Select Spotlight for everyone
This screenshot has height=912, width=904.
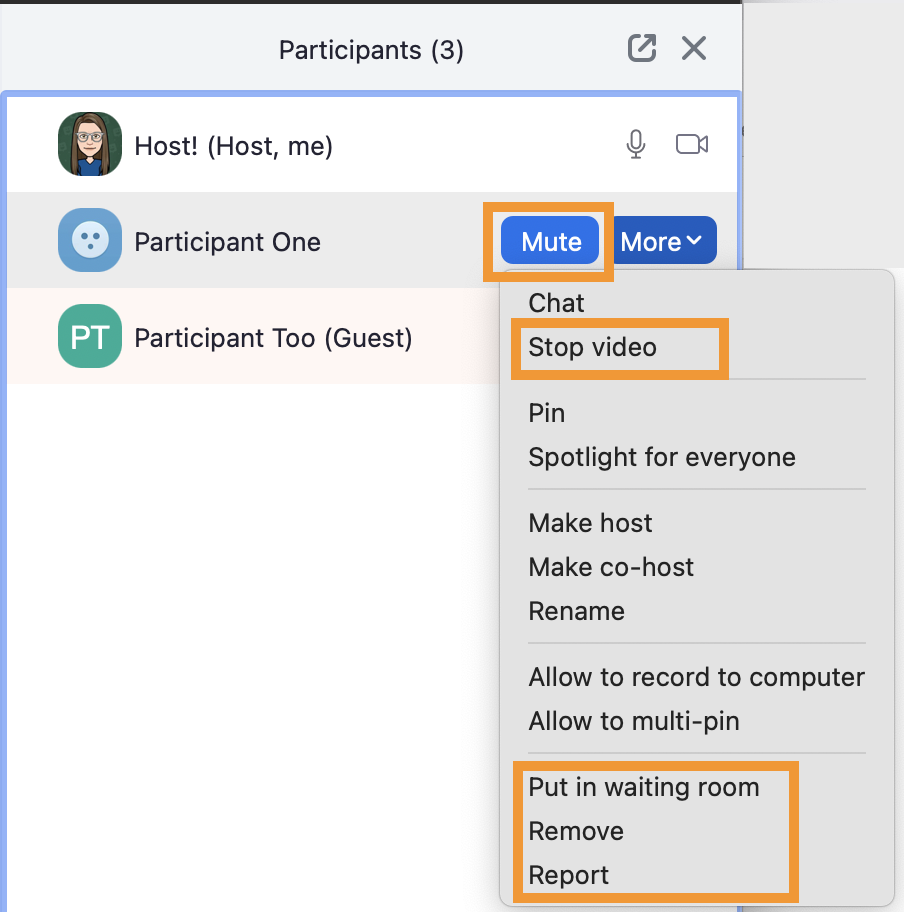click(x=662, y=457)
